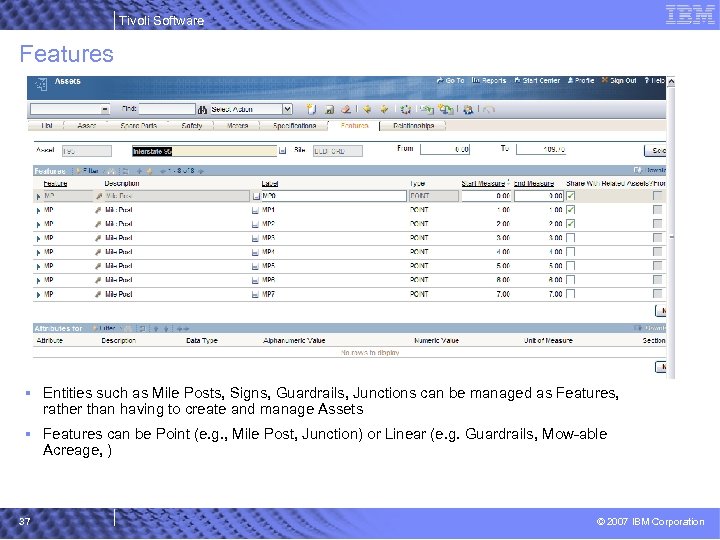
Task: Click Filter icon in Attributes section header
Action: point(96,328)
